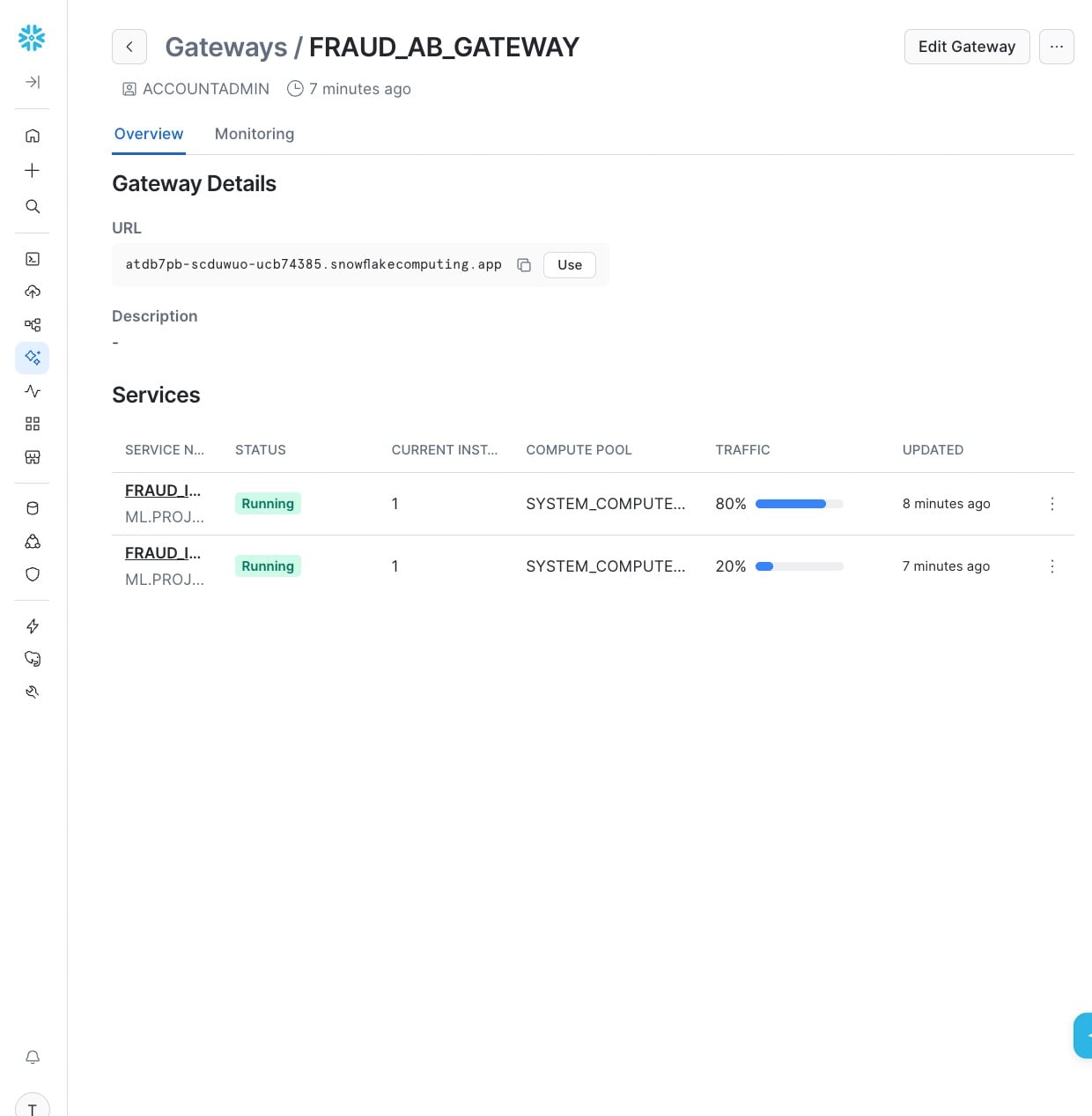Open FRAUD_I... service in 80% row
This screenshot has height=1116, width=1092.
pos(163,491)
